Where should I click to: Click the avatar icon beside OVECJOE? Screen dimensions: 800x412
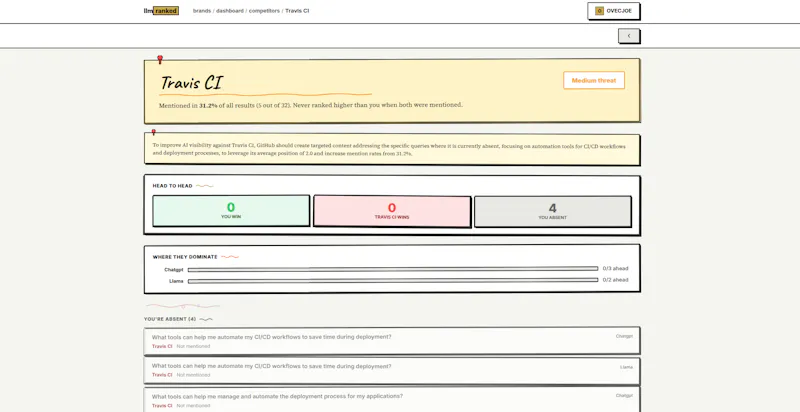point(599,11)
